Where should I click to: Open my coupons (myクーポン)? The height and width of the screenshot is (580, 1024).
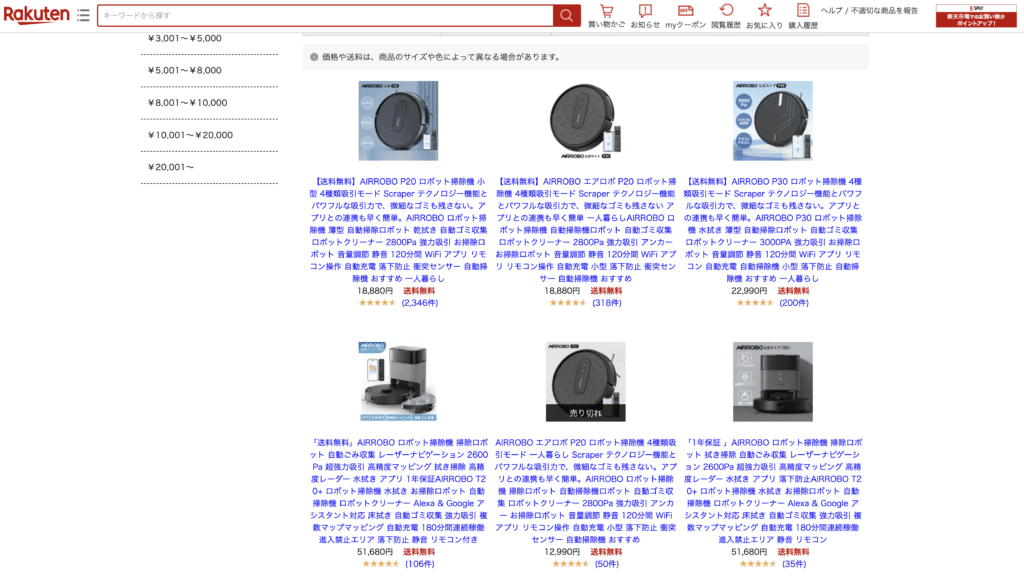[x=685, y=16]
